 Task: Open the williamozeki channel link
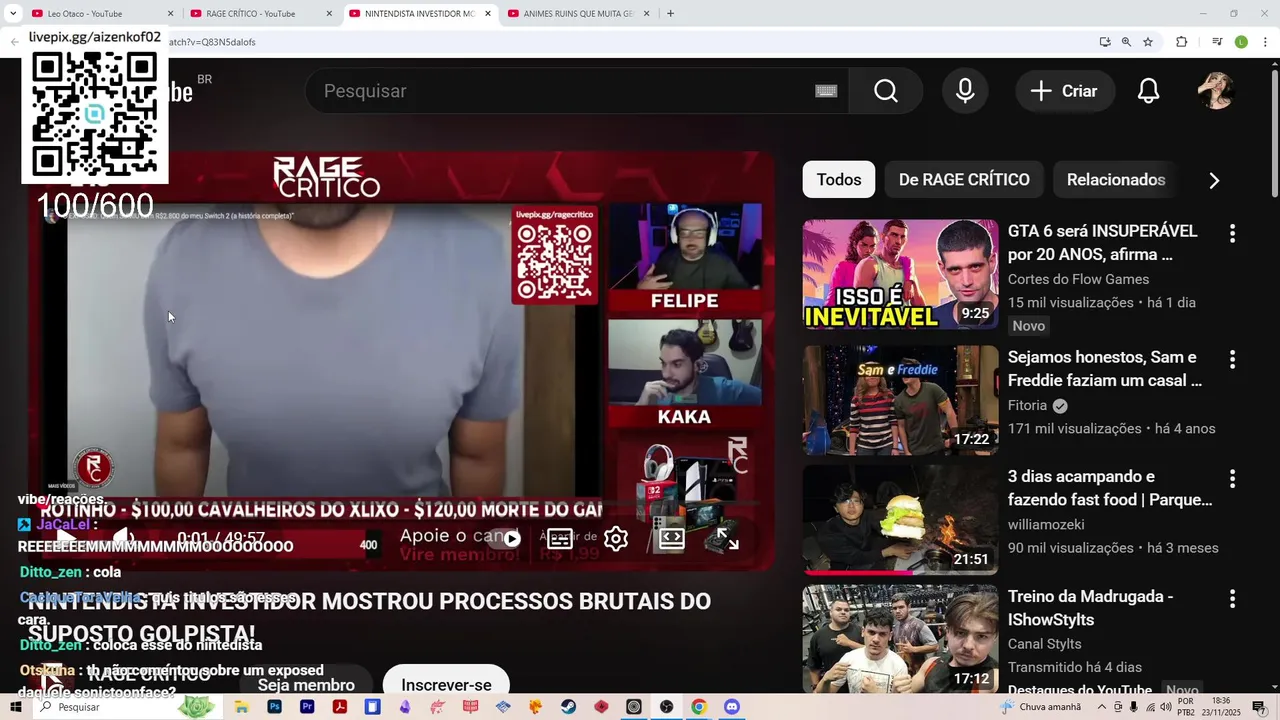pyautogui.click(x=1046, y=524)
